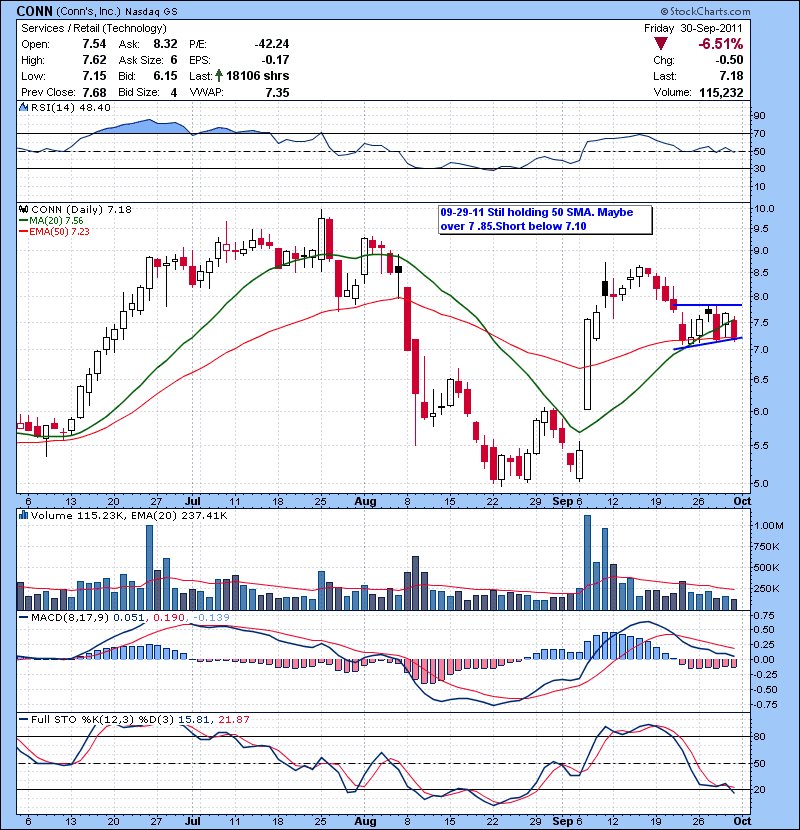The width and height of the screenshot is (800, 830).
Task: Click the Services / Retail (Technology) label
Action: pos(94,28)
